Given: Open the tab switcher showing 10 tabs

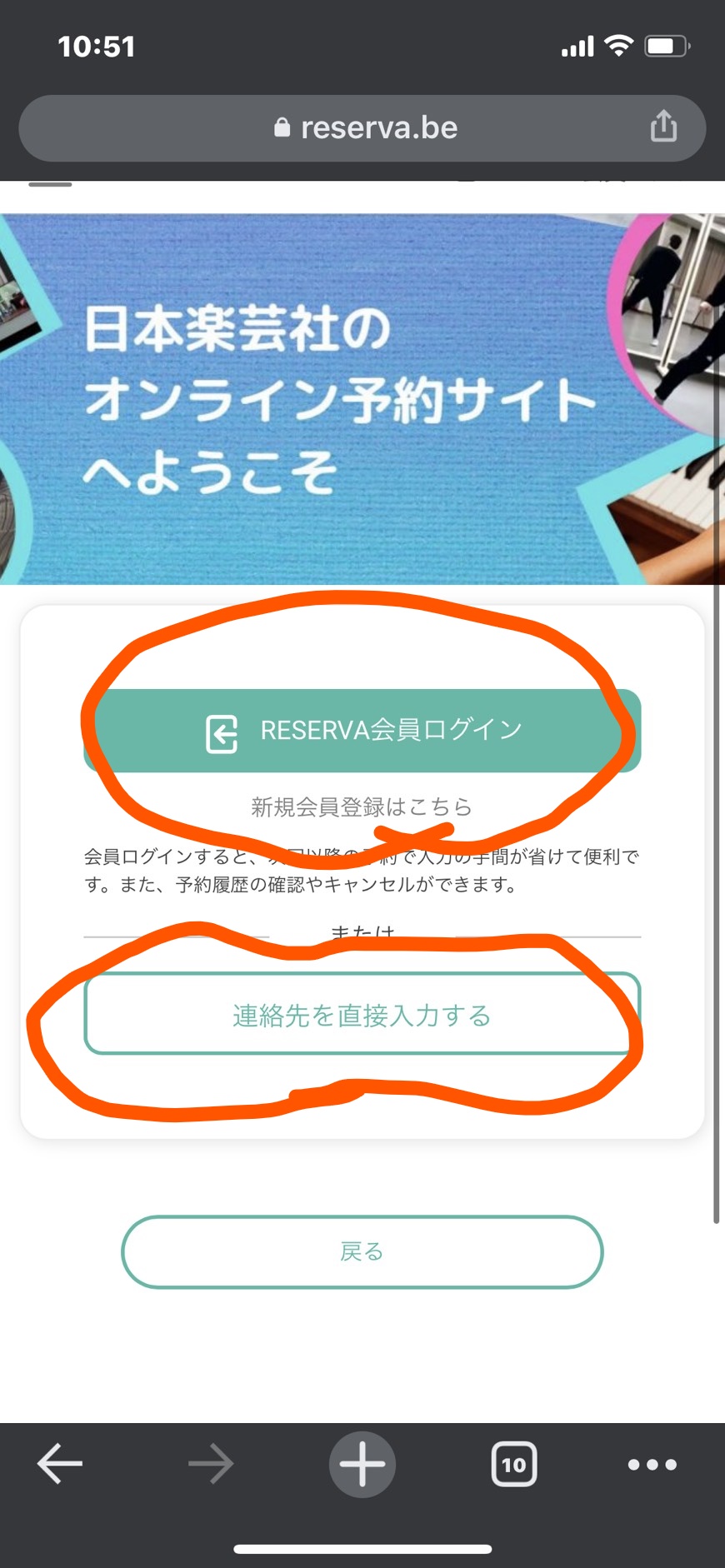Looking at the screenshot, I should point(514,1464).
